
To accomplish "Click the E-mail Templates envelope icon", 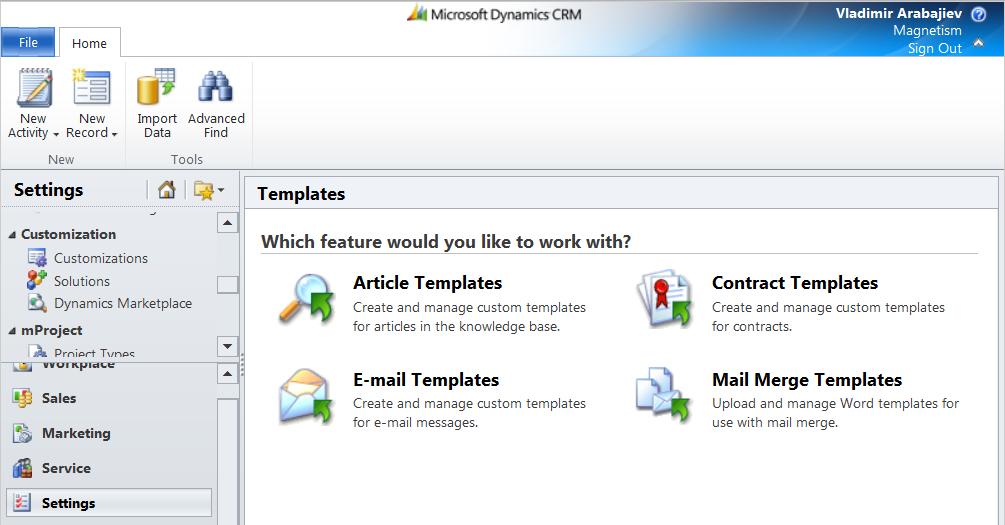I will (x=306, y=396).
